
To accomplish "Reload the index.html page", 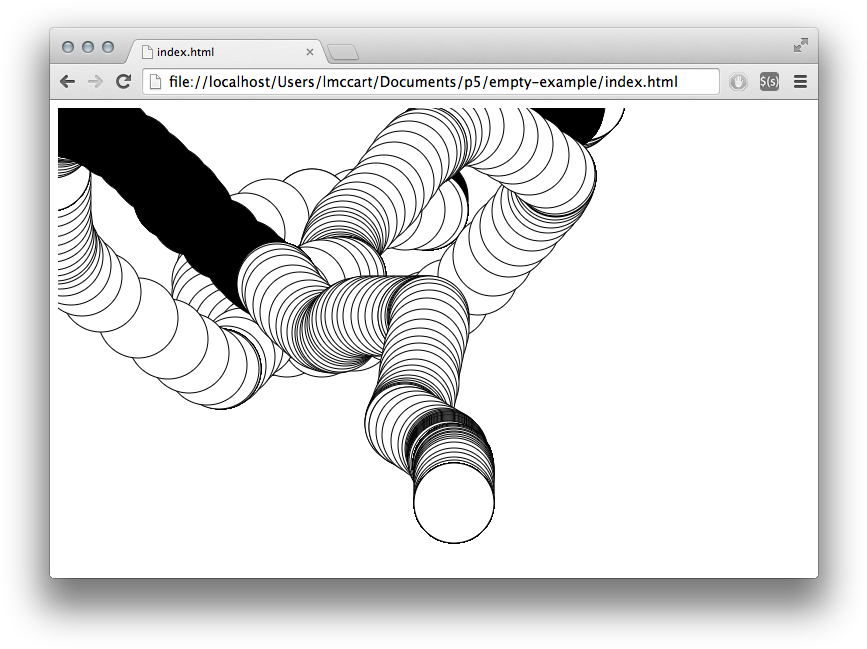I will 123,81.
